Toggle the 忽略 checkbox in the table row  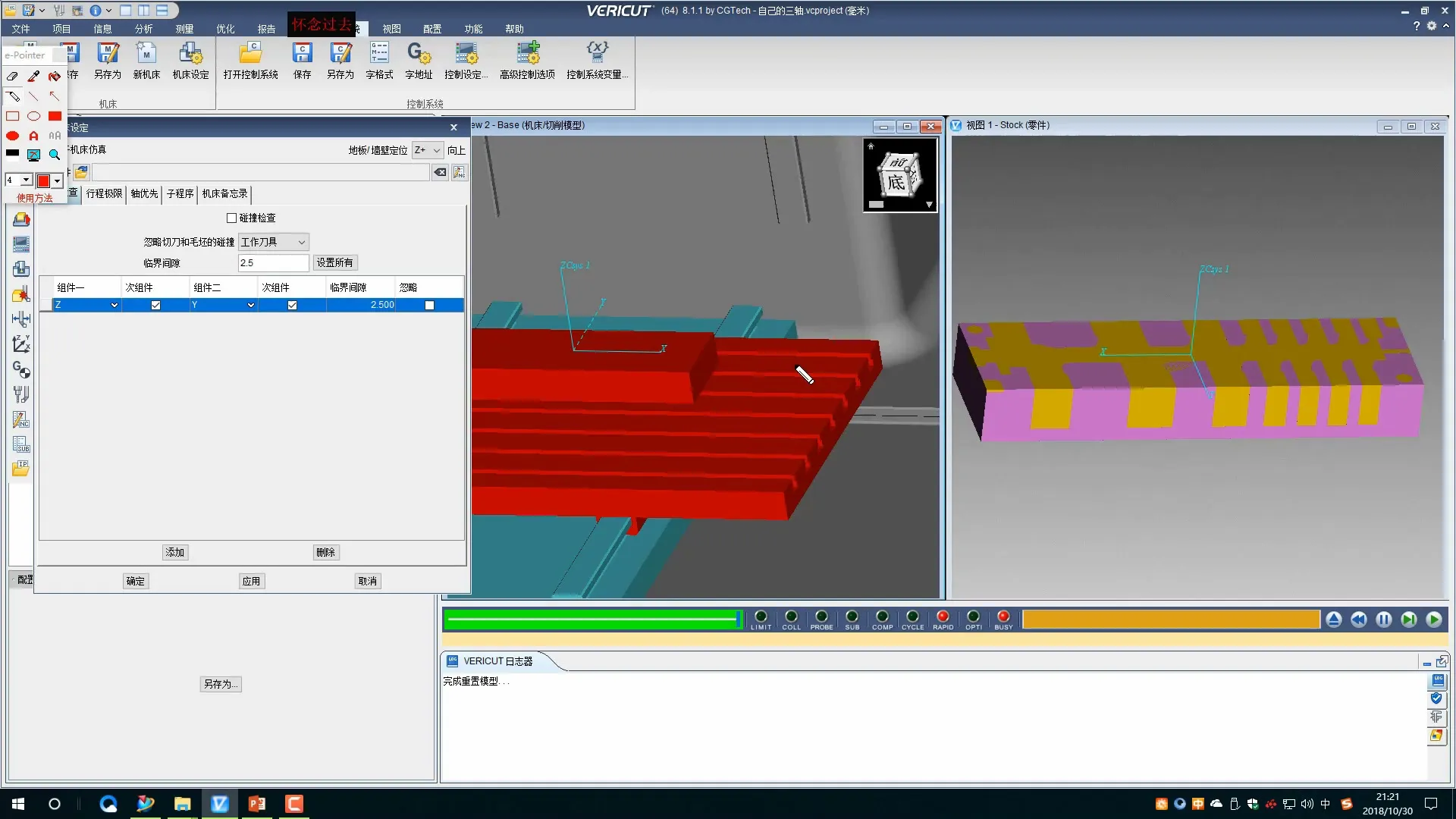(429, 305)
